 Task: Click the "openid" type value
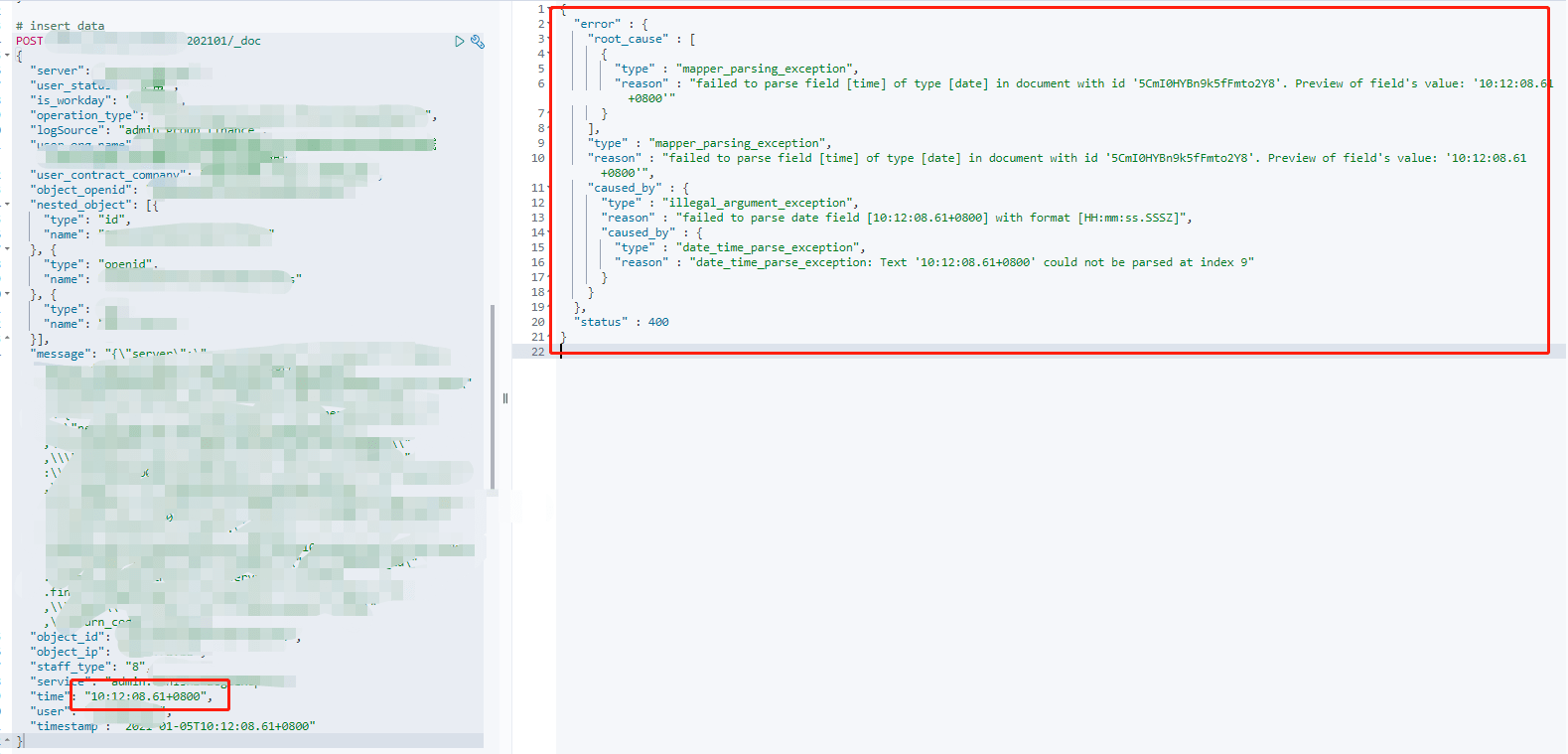pyautogui.click(x=127, y=264)
